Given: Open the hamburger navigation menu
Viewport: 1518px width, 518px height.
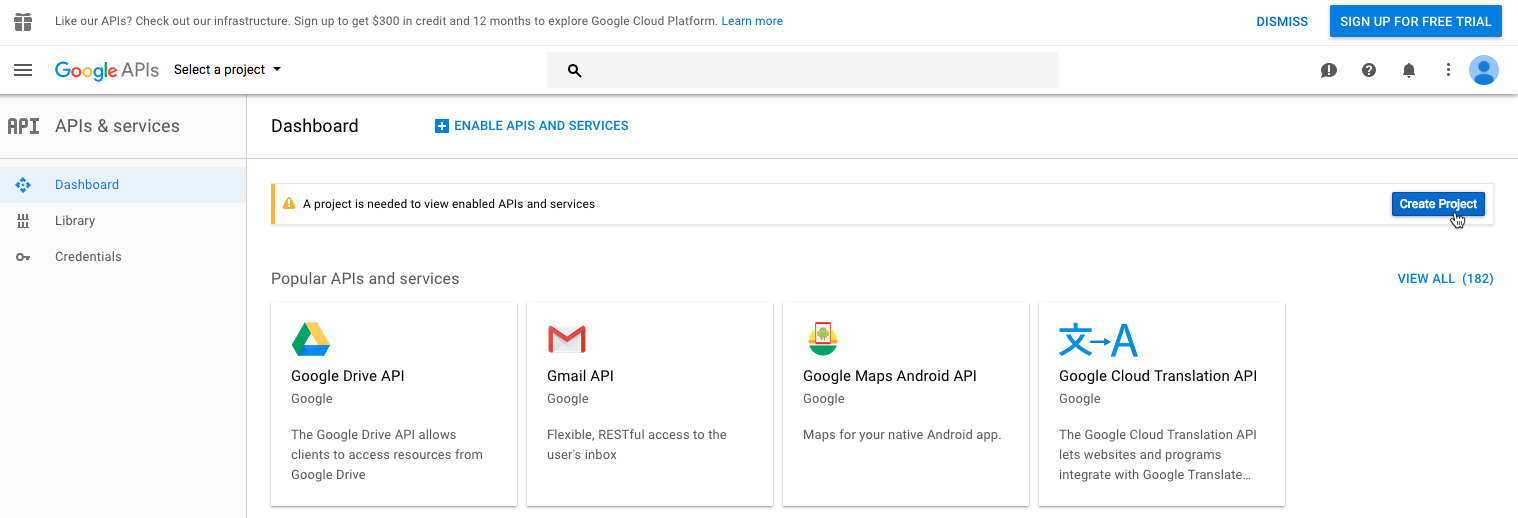Looking at the screenshot, I should pos(23,70).
